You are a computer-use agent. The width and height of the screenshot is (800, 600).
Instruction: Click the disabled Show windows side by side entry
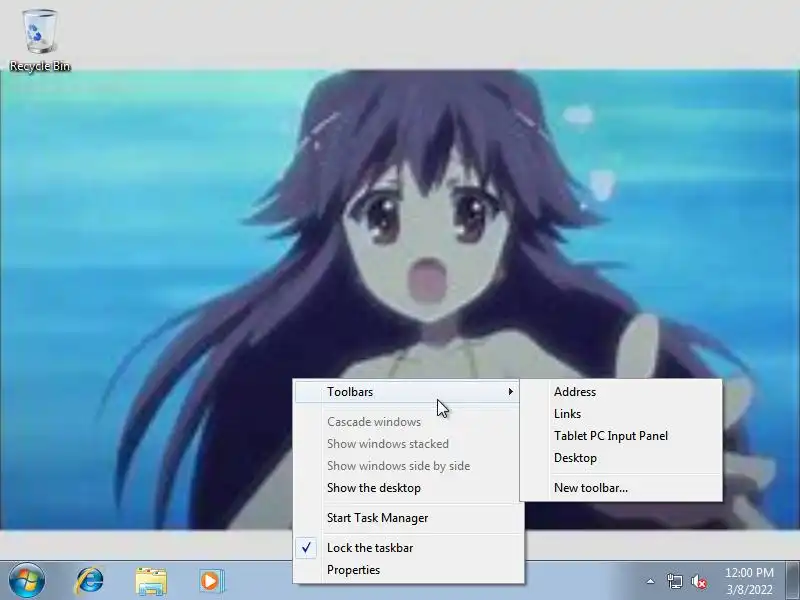(x=407, y=466)
